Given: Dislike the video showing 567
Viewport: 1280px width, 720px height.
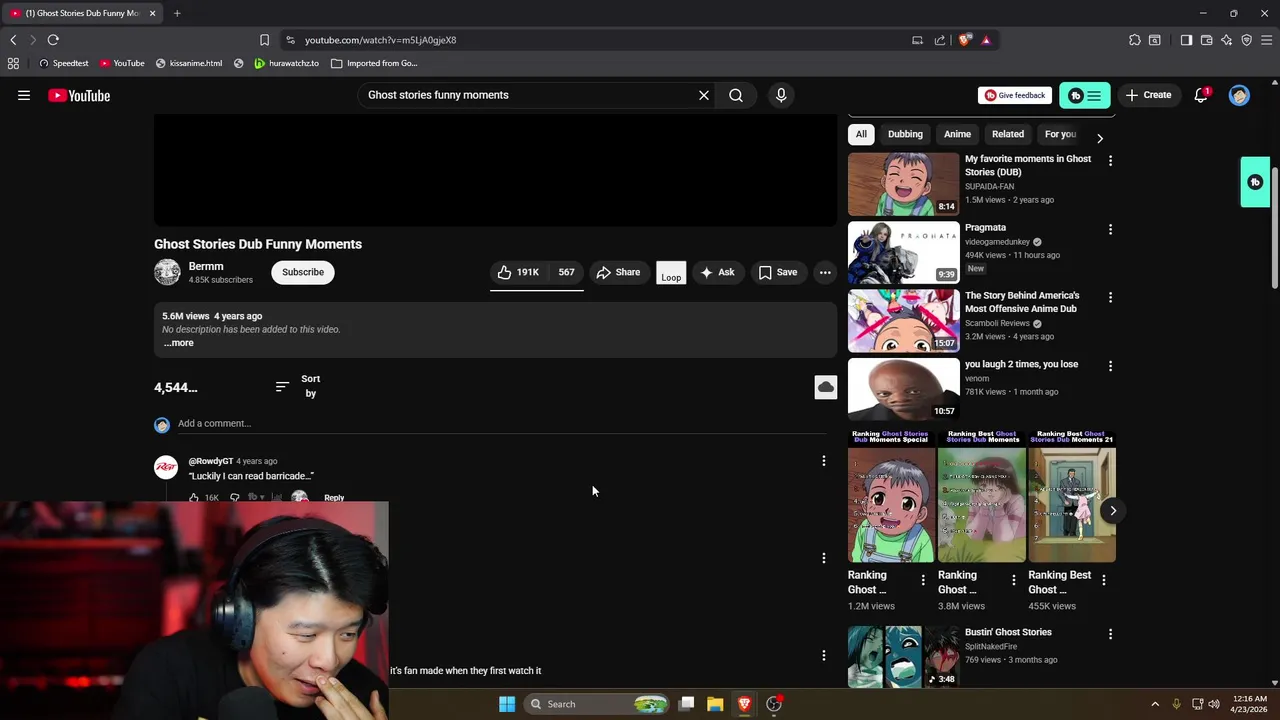Looking at the screenshot, I should click(566, 272).
